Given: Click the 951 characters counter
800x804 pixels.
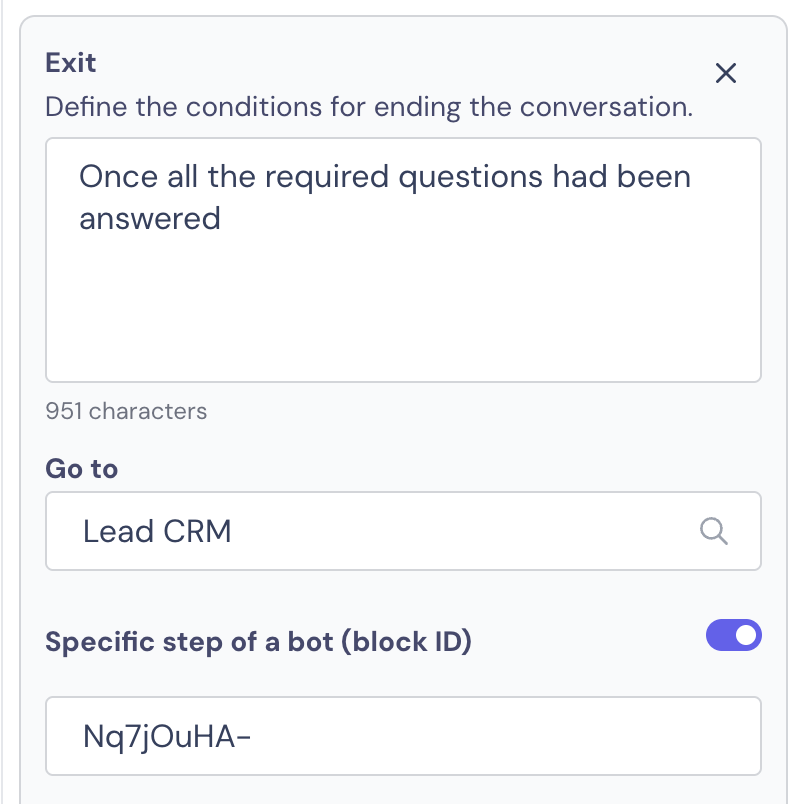Looking at the screenshot, I should click(126, 411).
